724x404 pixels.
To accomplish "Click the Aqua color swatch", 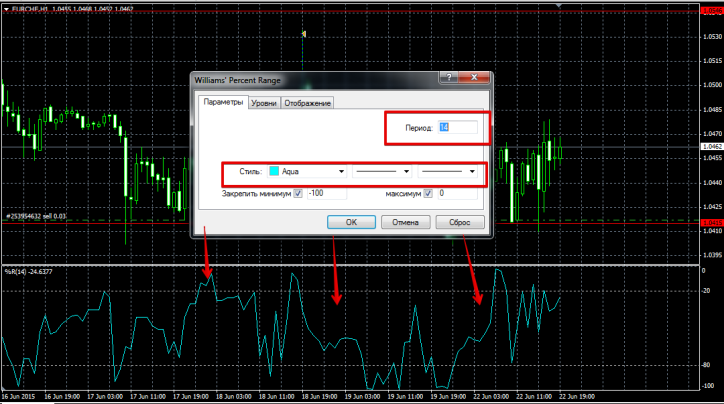I will 273,172.
